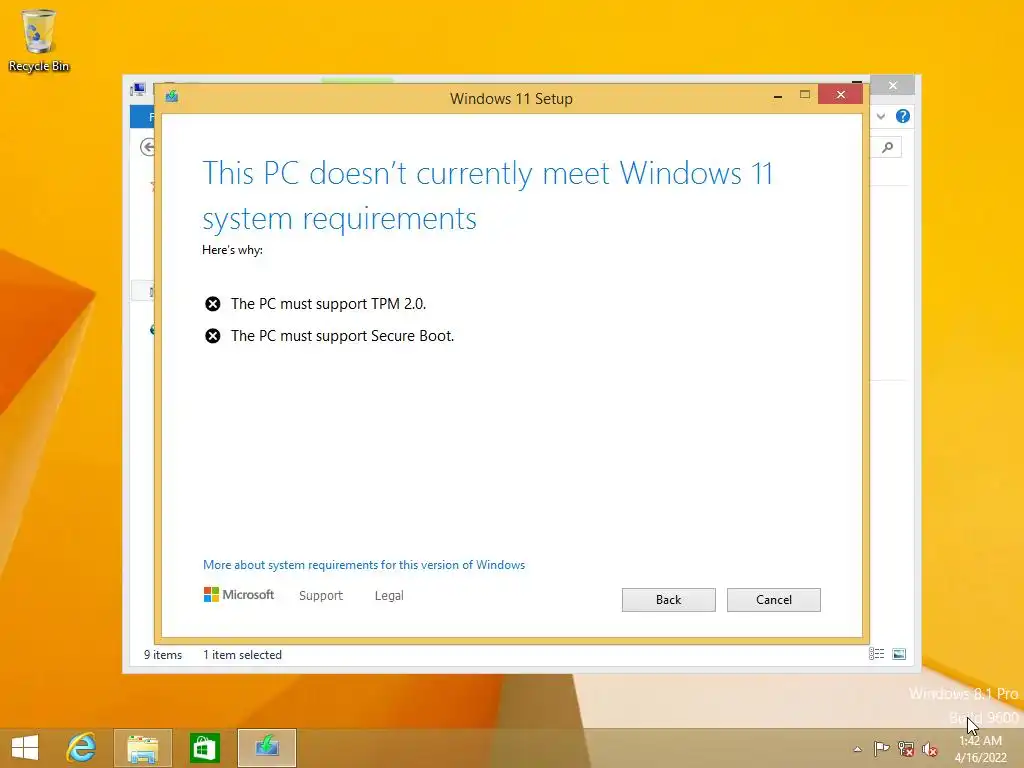
Task: Open the Legal link
Action: point(389,596)
